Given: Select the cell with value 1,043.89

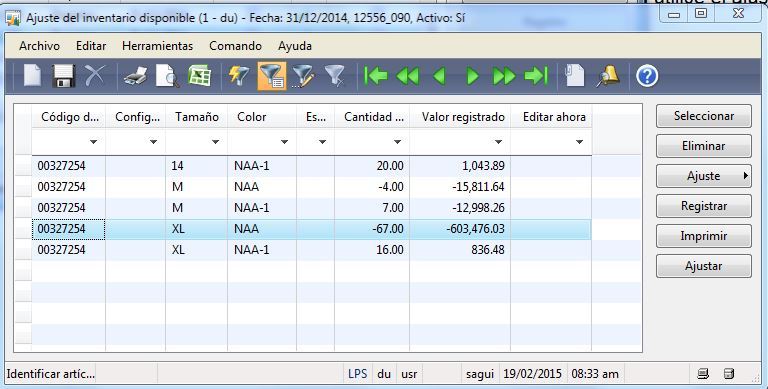Looking at the screenshot, I should click(460, 166).
